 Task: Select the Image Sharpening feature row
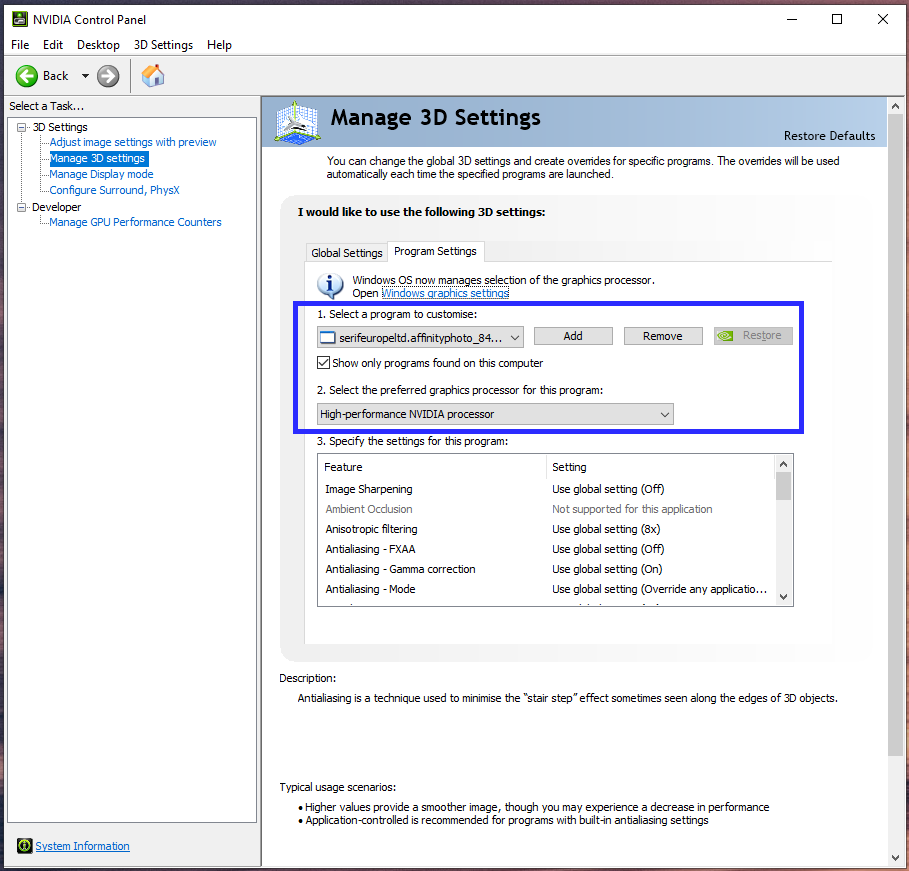tap(546, 489)
